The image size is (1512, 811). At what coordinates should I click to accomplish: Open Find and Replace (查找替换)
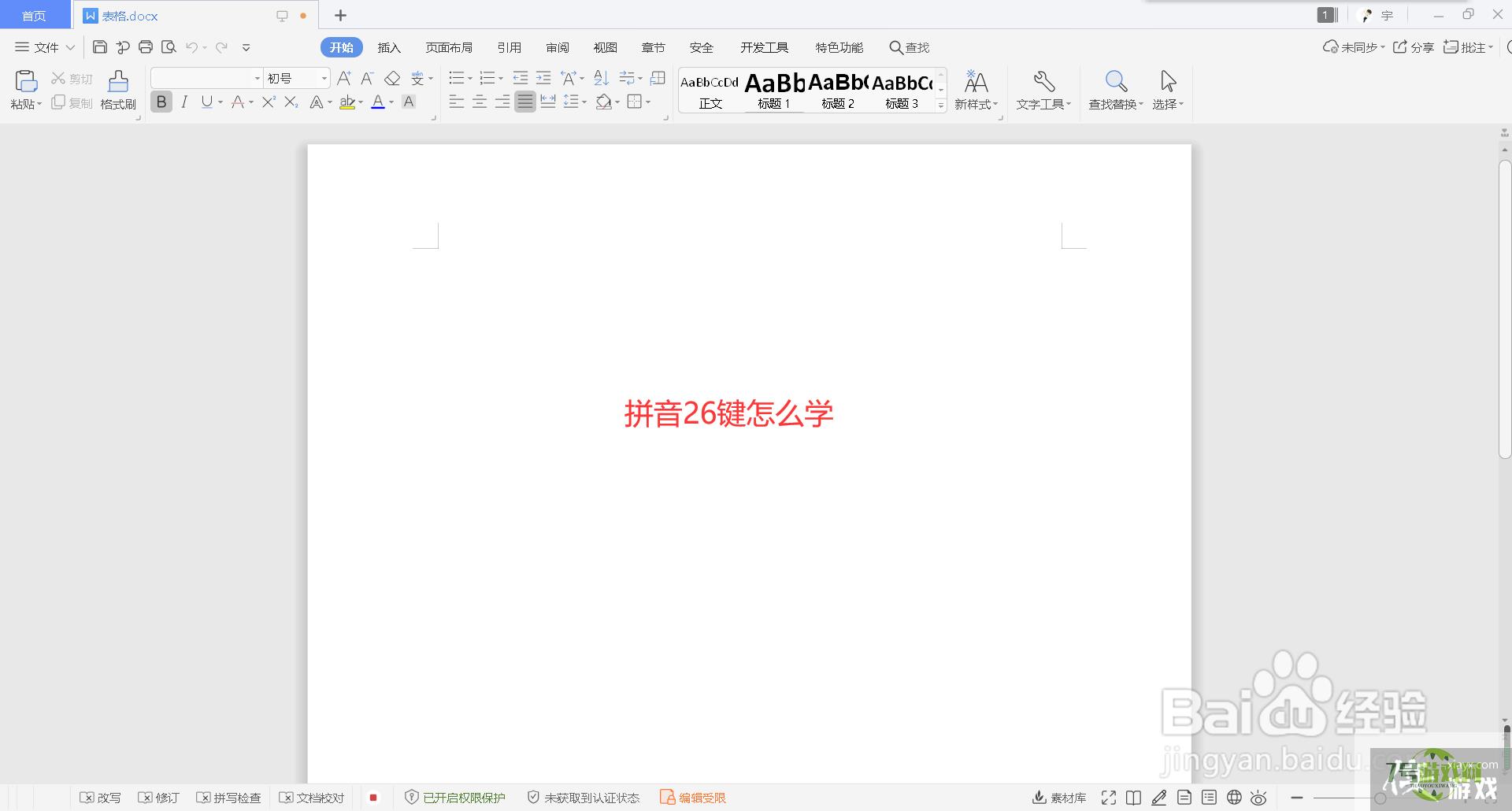point(1116,90)
